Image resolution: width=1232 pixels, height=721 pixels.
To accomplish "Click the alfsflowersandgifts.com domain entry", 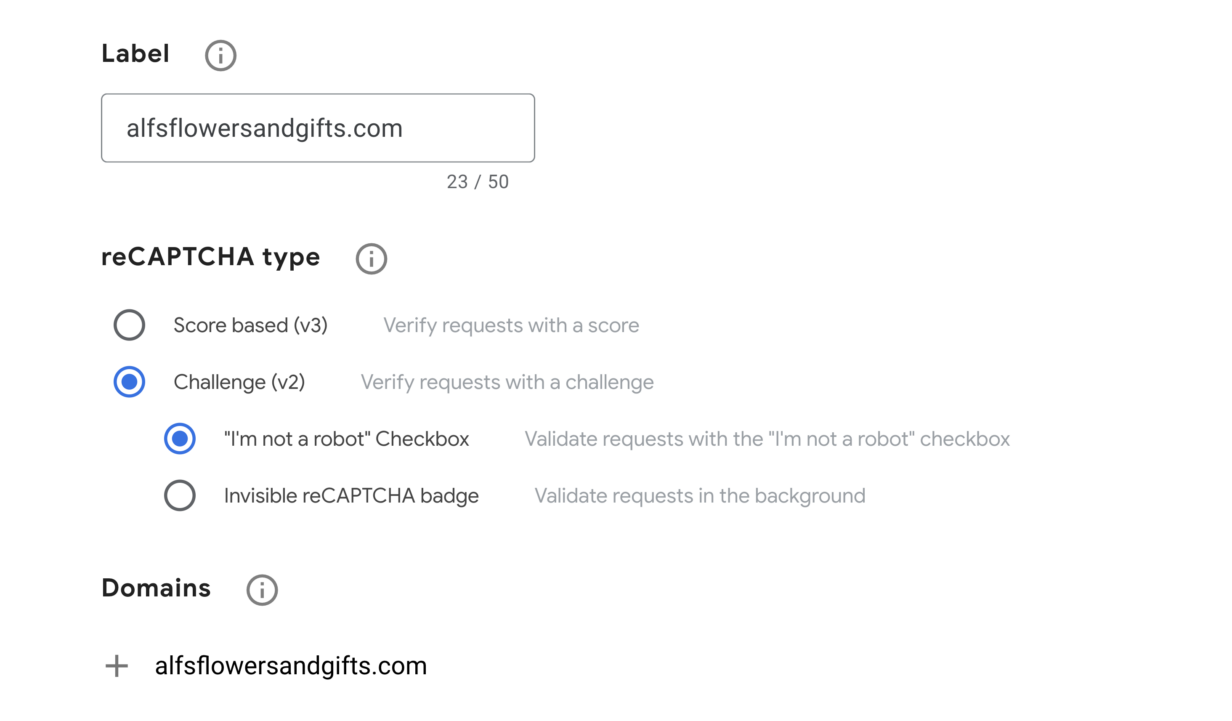I will click(291, 665).
